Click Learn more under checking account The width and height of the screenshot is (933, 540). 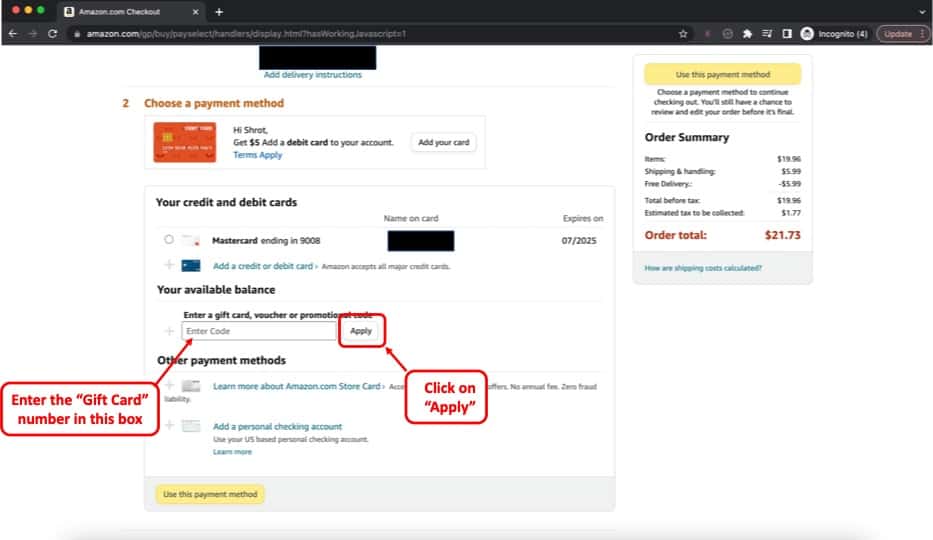(232, 452)
